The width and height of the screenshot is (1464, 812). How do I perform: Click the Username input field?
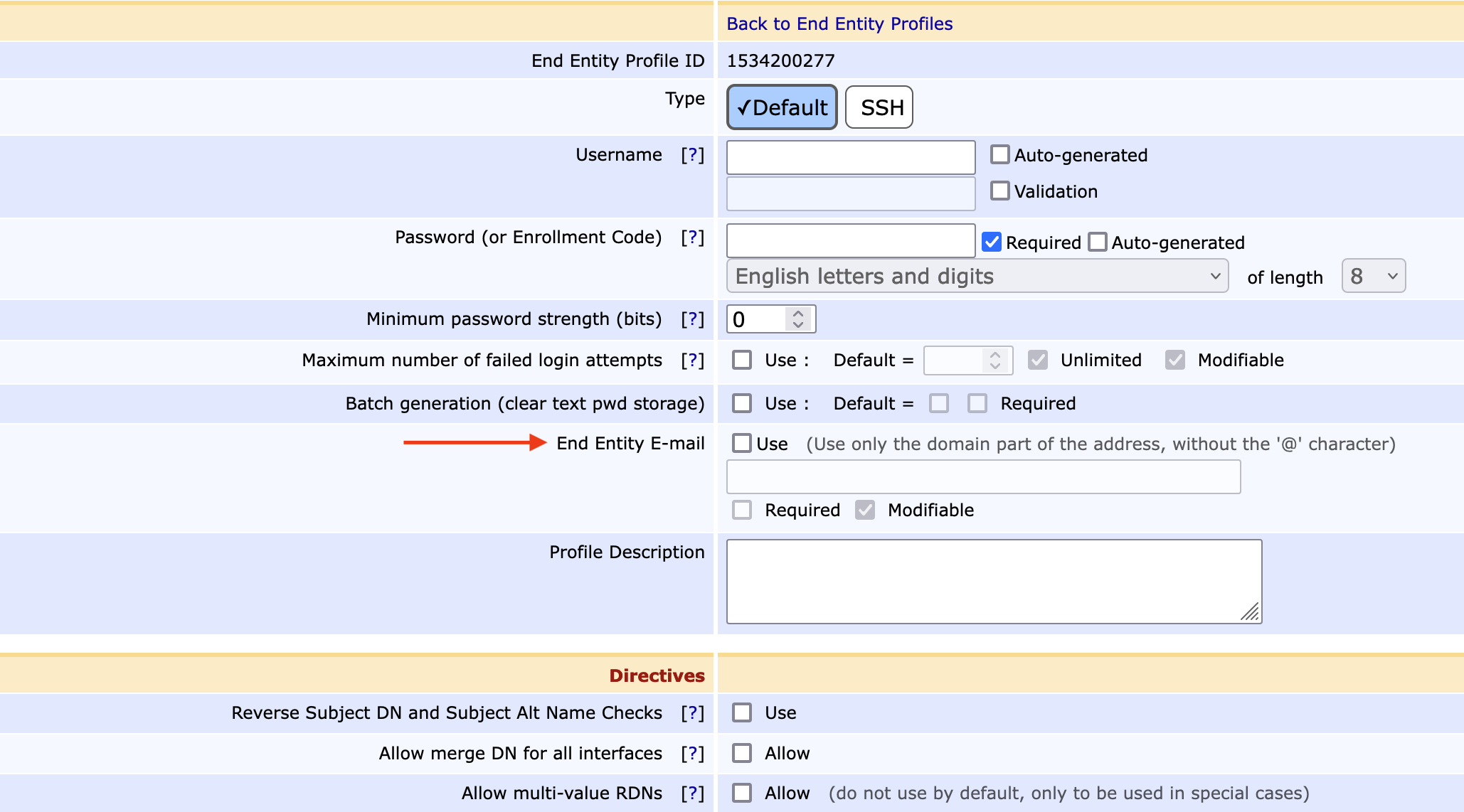[850, 157]
